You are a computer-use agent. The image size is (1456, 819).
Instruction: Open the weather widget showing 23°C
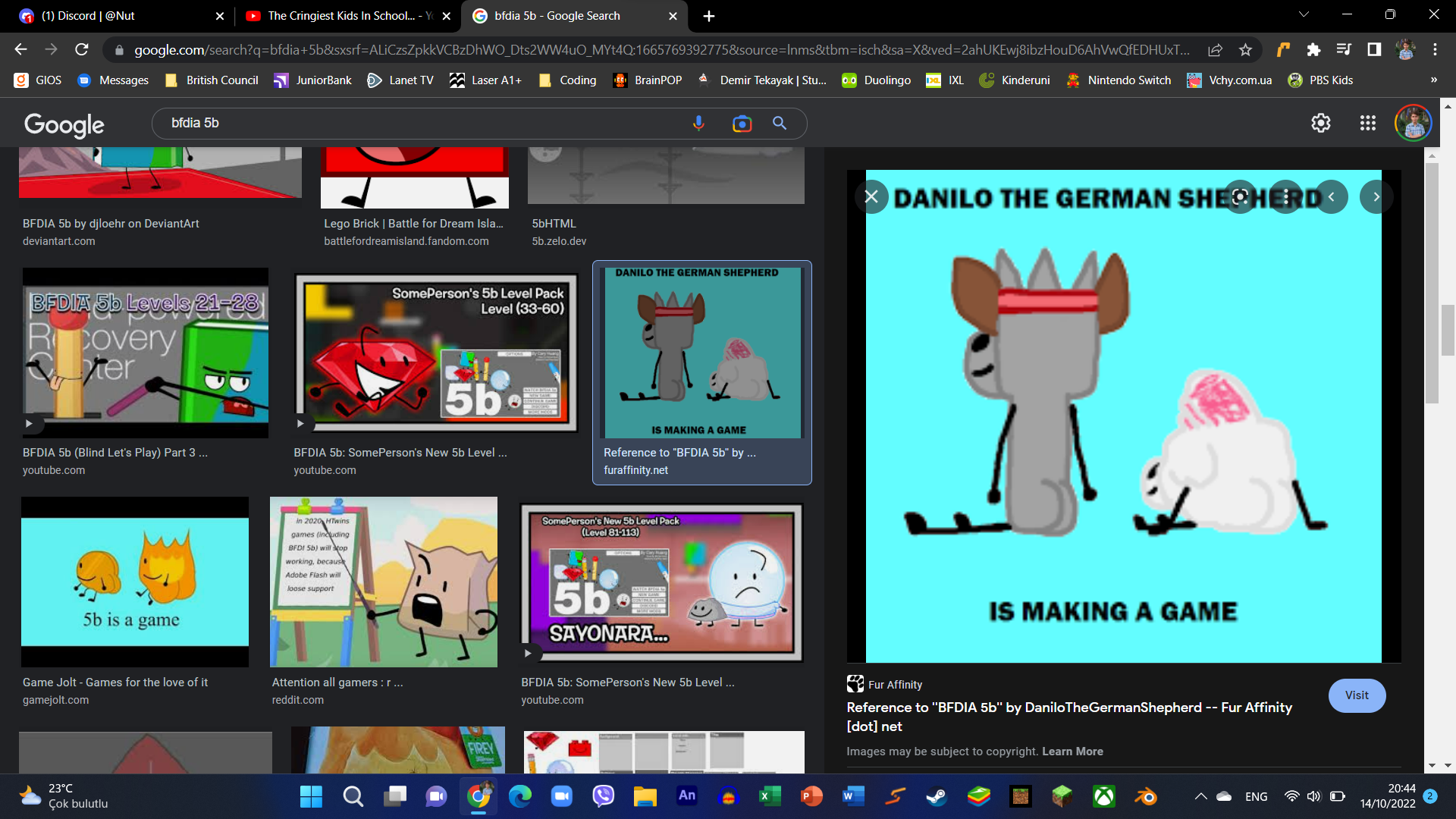click(64, 796)
